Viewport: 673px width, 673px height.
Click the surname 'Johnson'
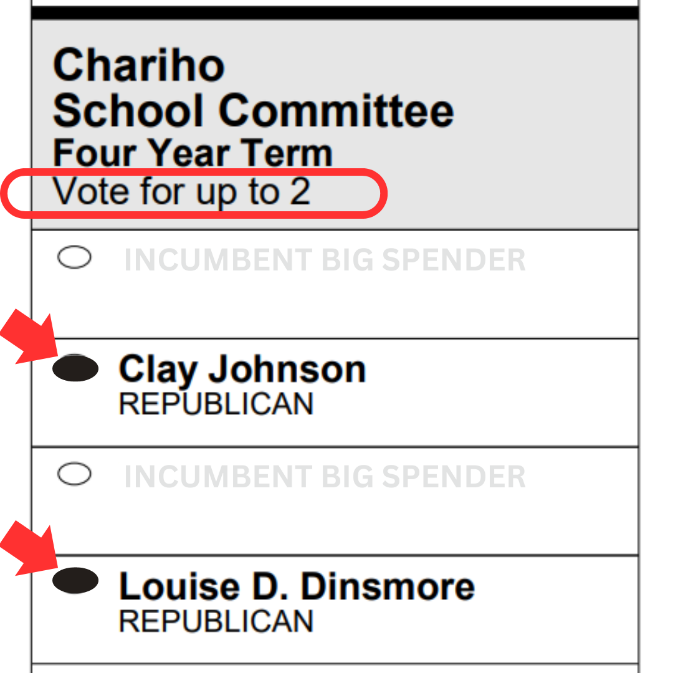tap(287, 370)
